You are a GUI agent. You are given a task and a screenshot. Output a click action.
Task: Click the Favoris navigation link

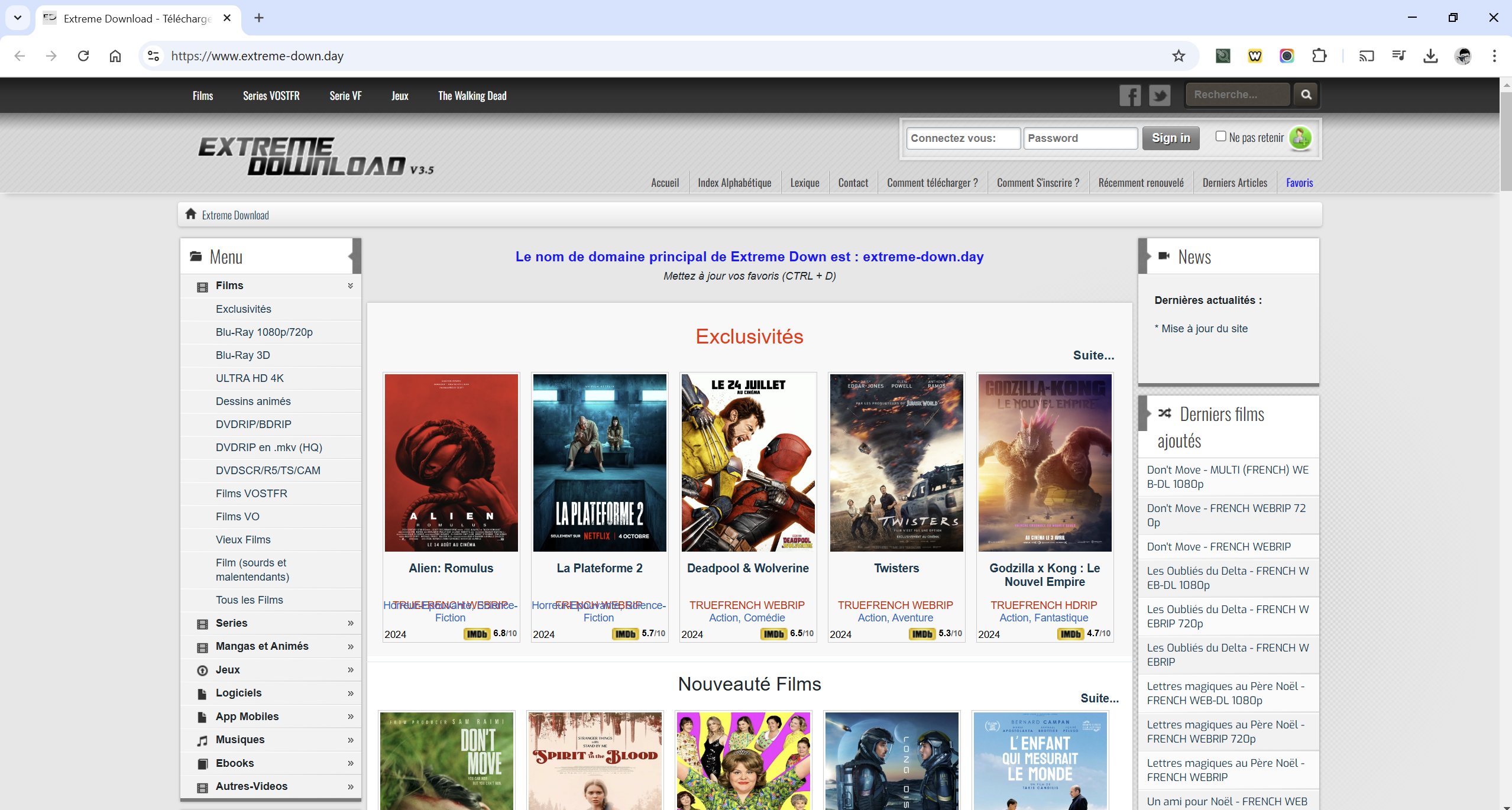point(1298,182)
